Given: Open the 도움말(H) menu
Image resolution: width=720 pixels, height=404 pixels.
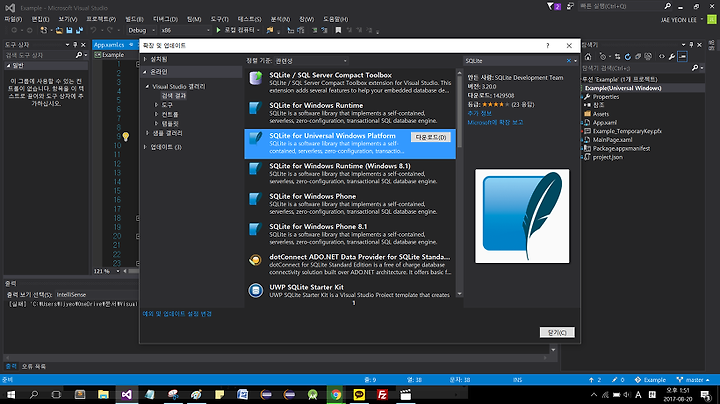Looking at the screenshot, I should (336, 19).
